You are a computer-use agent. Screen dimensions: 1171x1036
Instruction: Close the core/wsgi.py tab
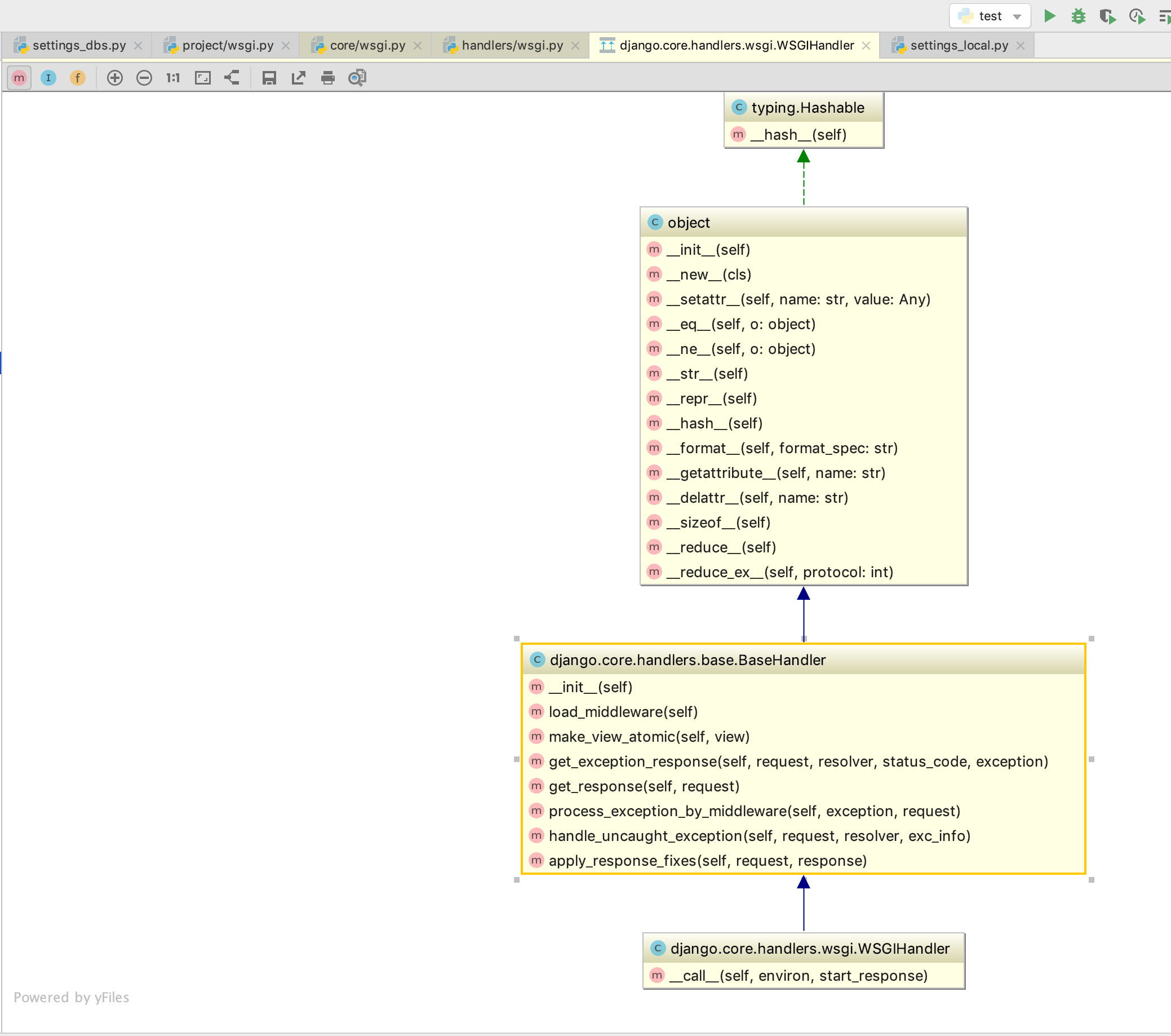[x=418, y=46]
